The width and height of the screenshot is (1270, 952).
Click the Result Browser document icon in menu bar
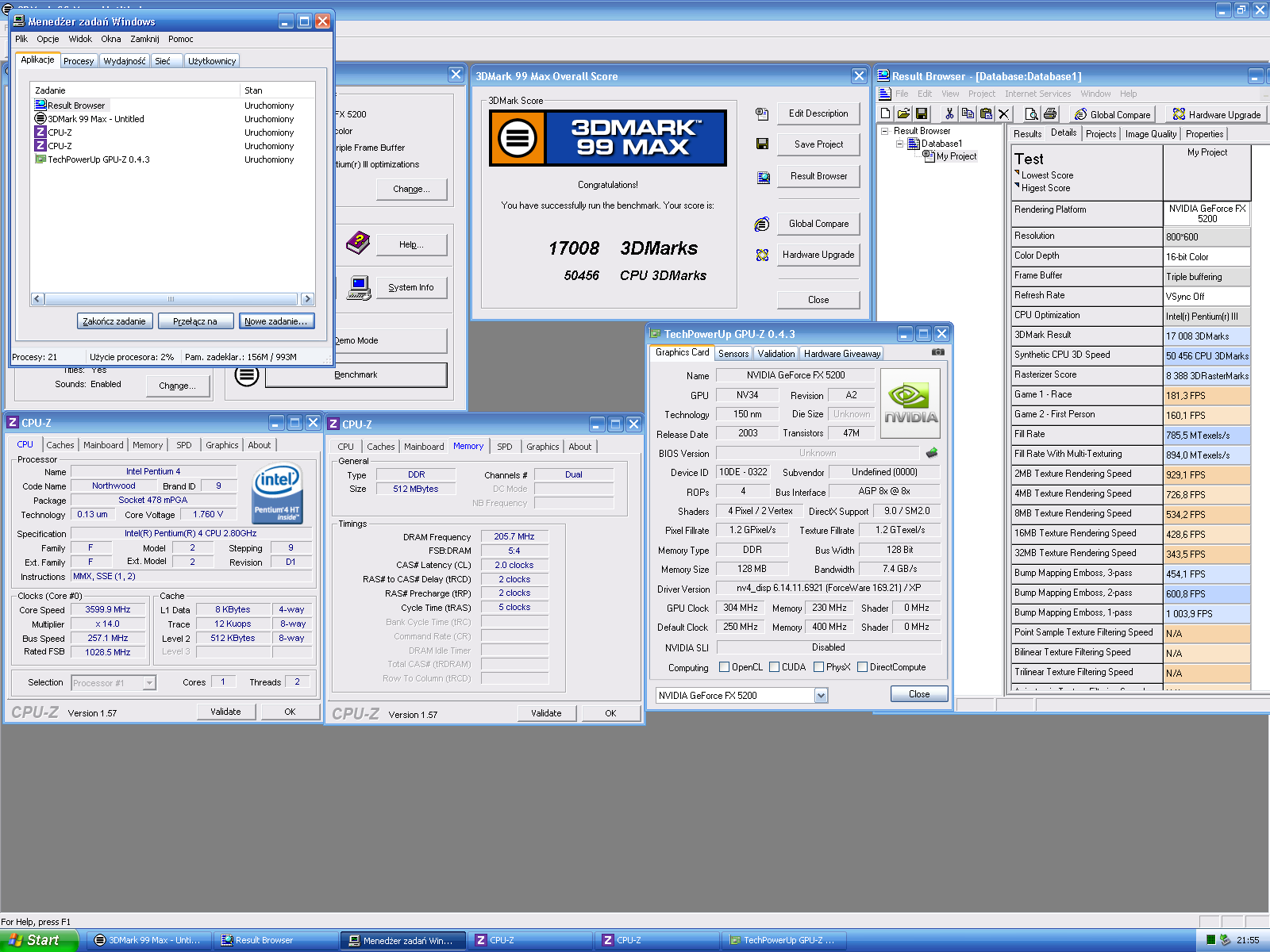[885, 94]
